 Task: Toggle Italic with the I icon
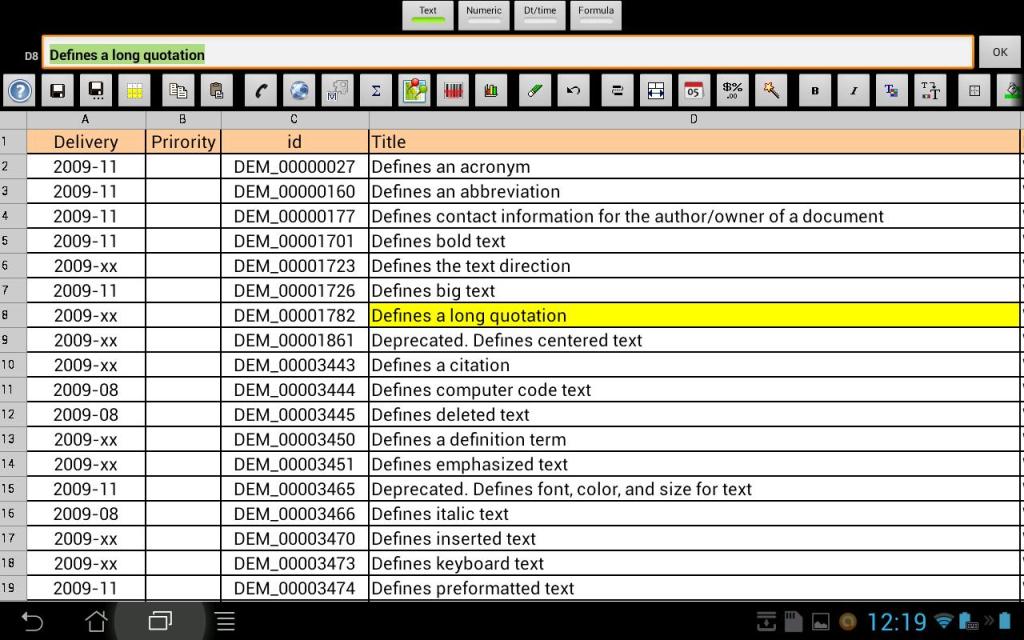pyautogui.click(x=854, y=91)
